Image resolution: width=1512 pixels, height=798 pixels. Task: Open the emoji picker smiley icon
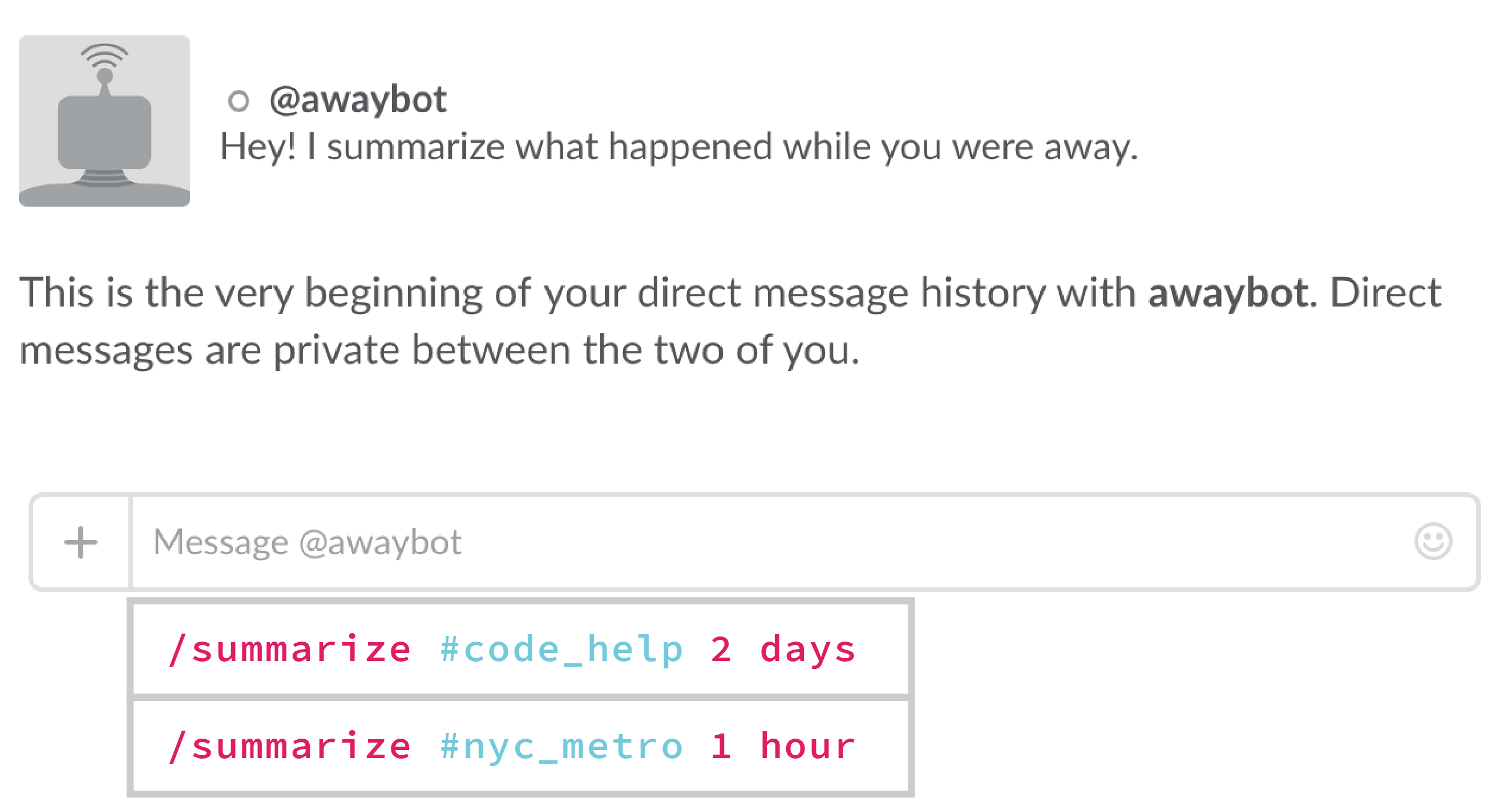click(1433, 541)
